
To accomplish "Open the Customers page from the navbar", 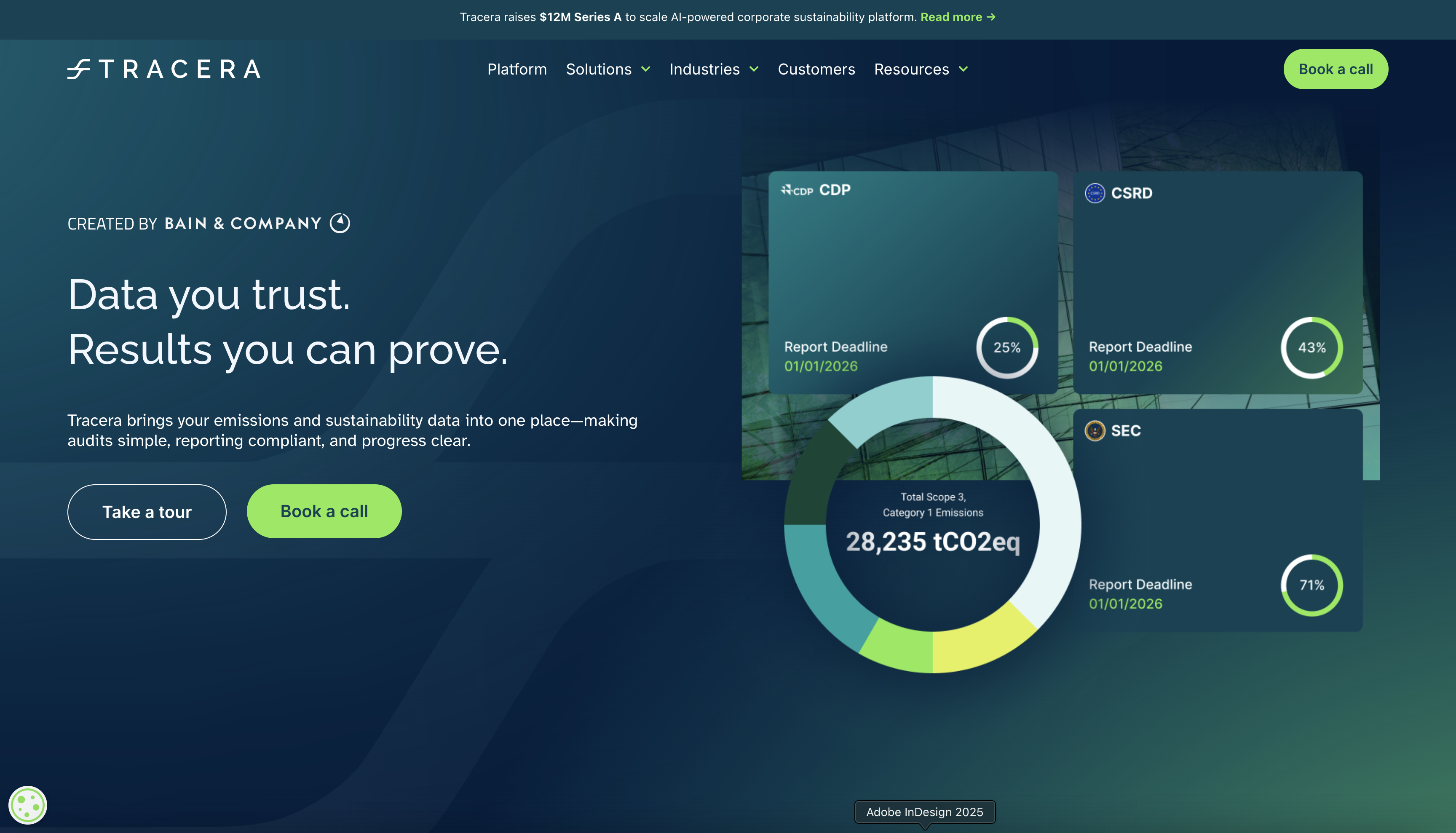I will pyautogui.click(x=816, y=69).
